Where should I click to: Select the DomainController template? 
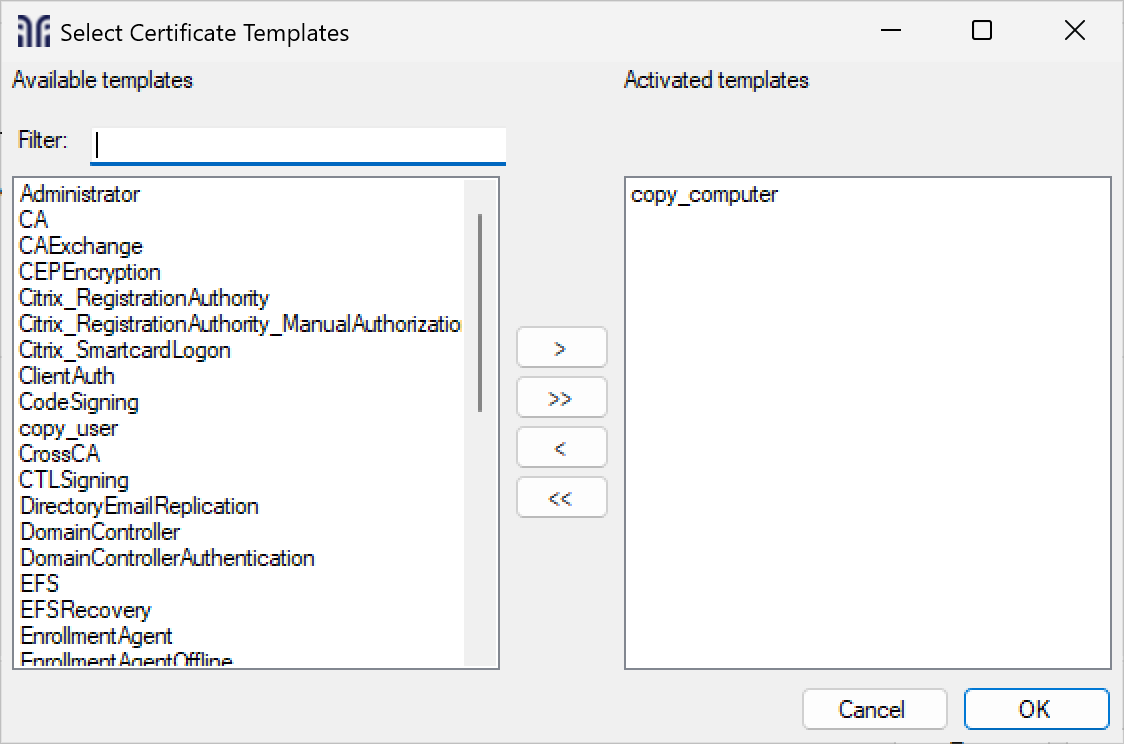(x=100, y=532)
